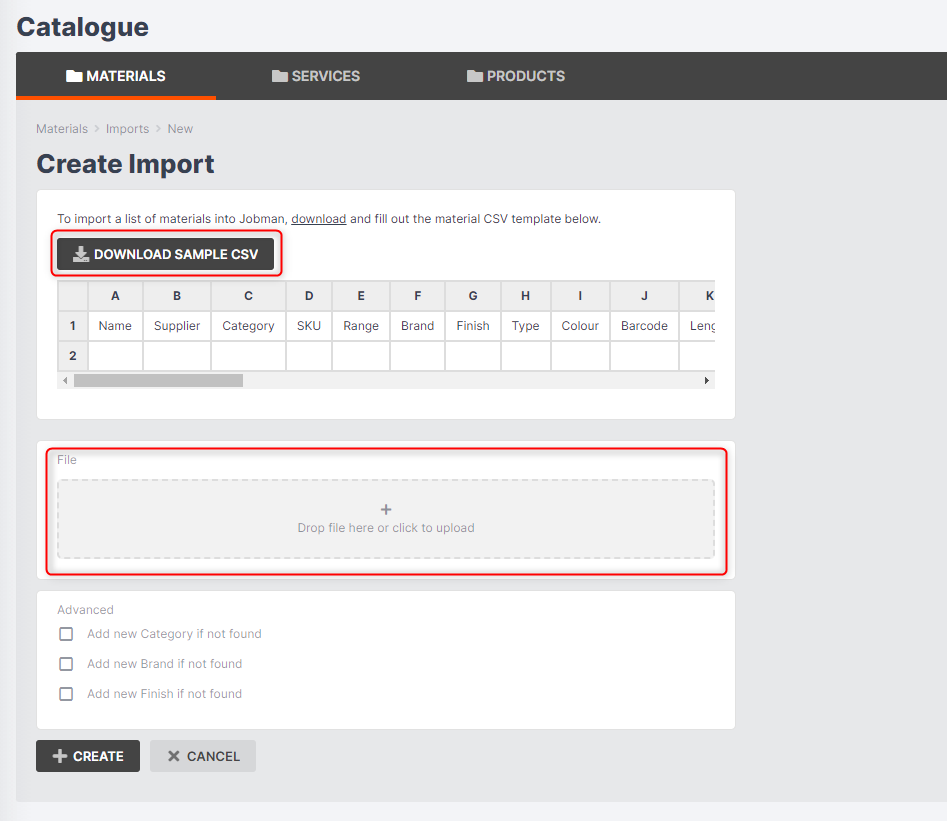Switch to the PRODUCTS tab

[x=515, y=75]
